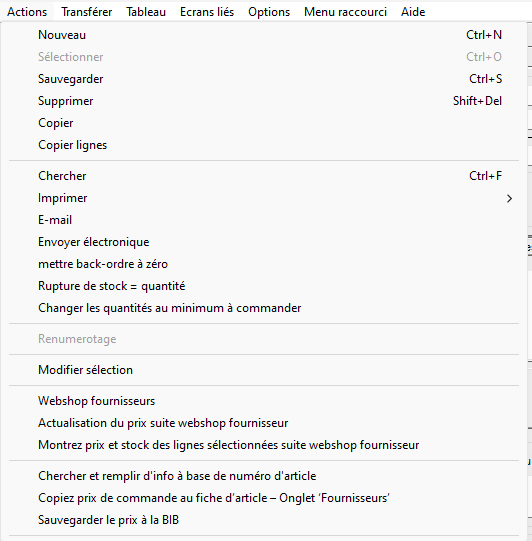
Task: Click mettre back-ordre à zéro
Action: point(264,264)
